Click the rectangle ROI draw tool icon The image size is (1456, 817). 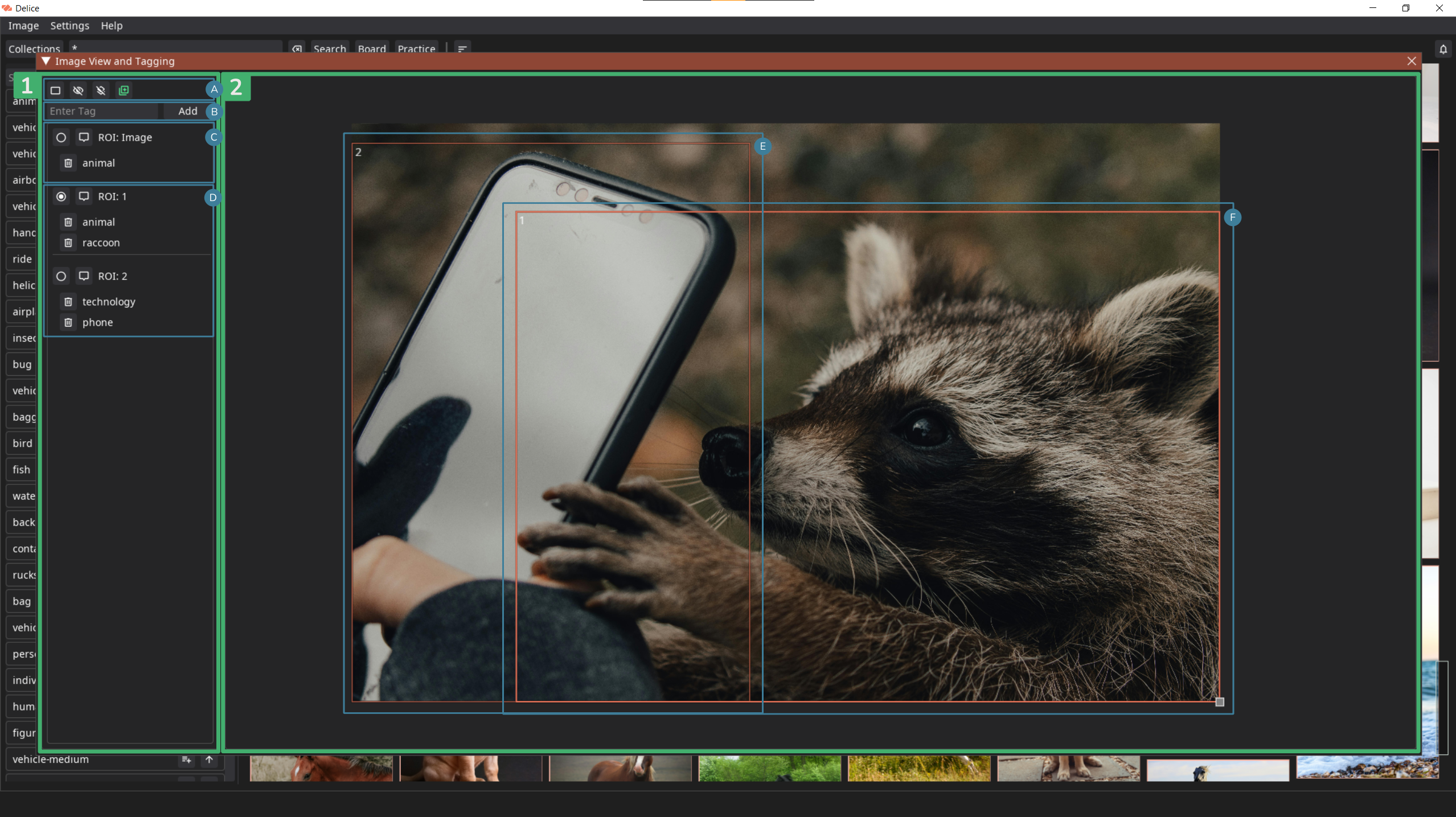(55, 90)
